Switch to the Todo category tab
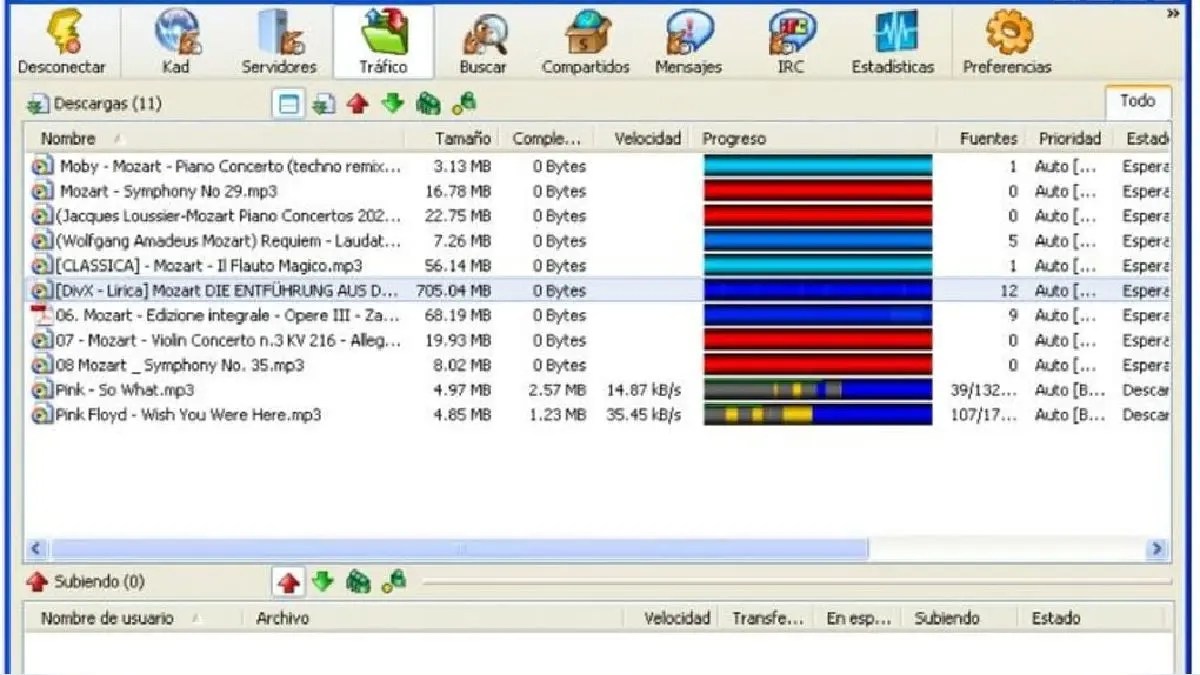Viewport: 1200px width, 675px height. click(1137, 101)
